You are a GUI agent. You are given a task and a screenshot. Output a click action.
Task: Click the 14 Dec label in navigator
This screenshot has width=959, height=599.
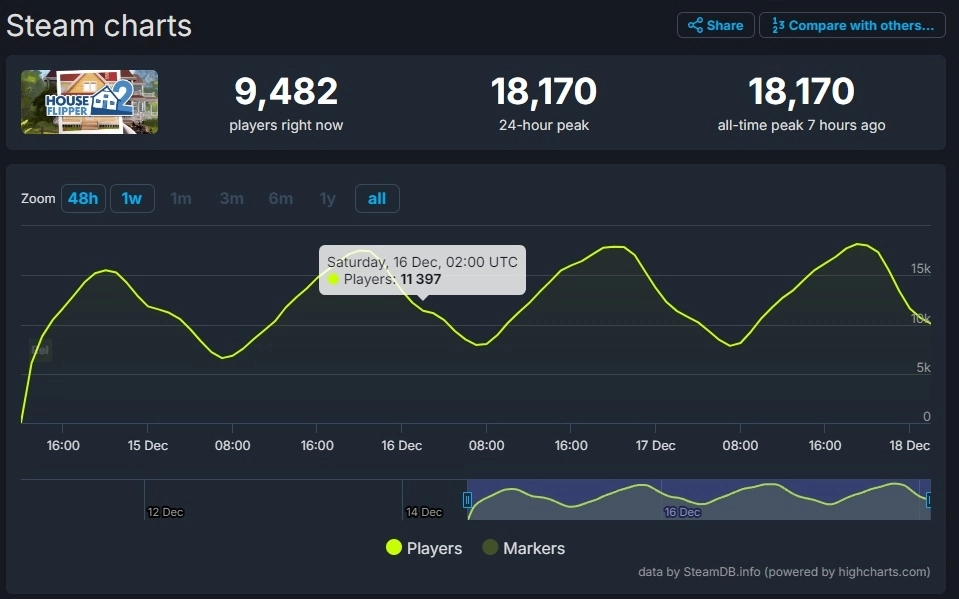coord(424,512)
